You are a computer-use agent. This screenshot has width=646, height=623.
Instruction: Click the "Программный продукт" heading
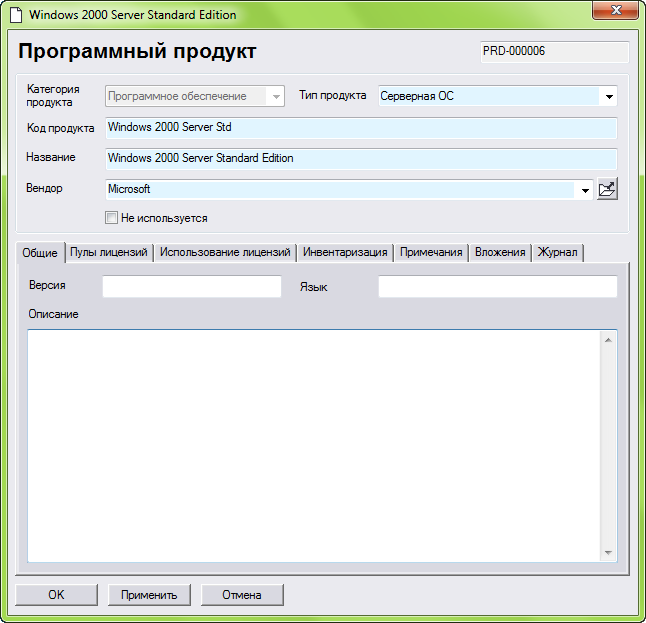137,52
